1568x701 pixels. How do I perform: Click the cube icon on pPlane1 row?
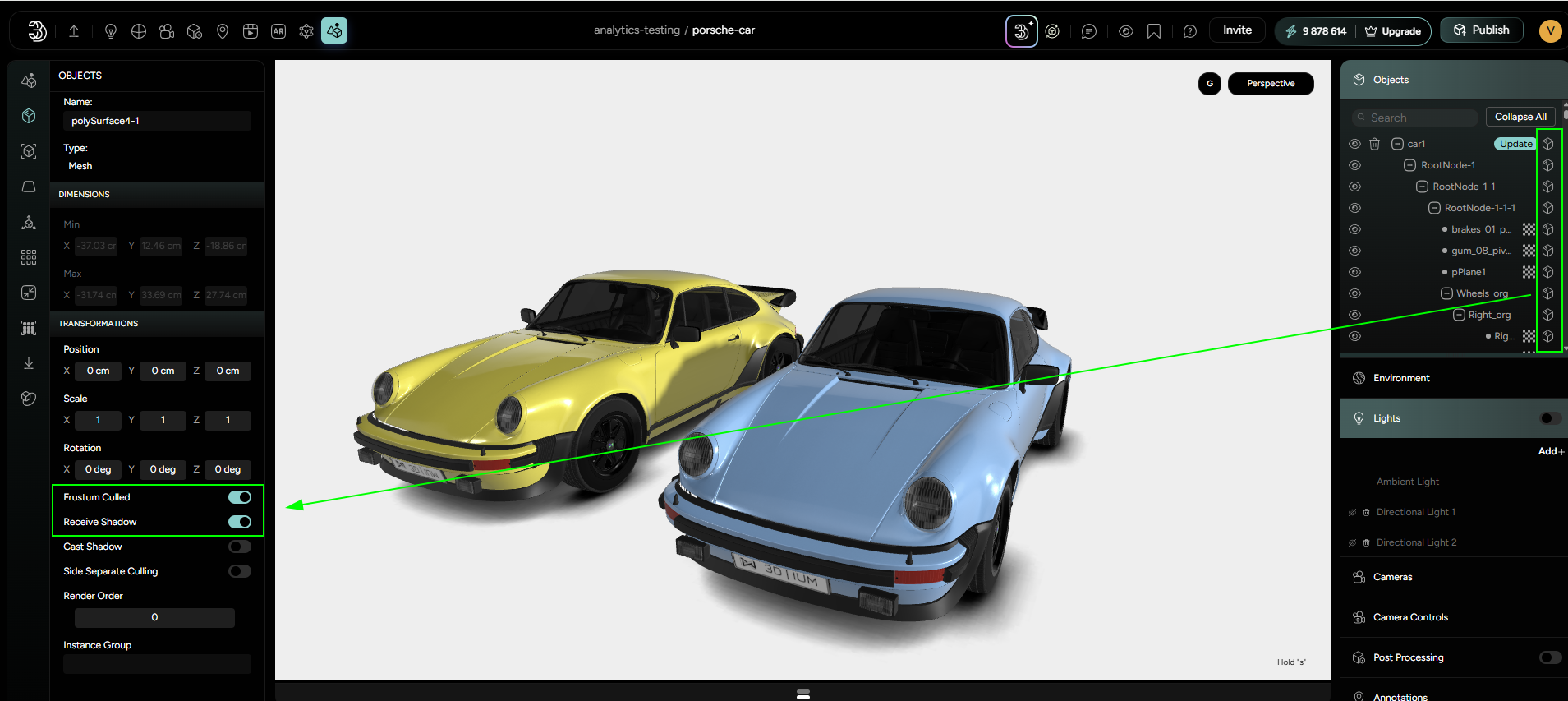pyautogui.click(x=1547, y=272)
